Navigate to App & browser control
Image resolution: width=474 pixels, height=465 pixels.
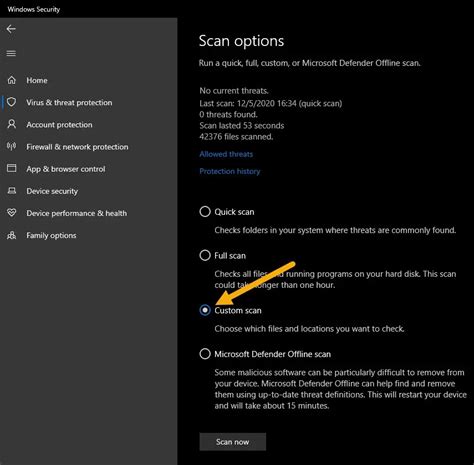(66, 169)
